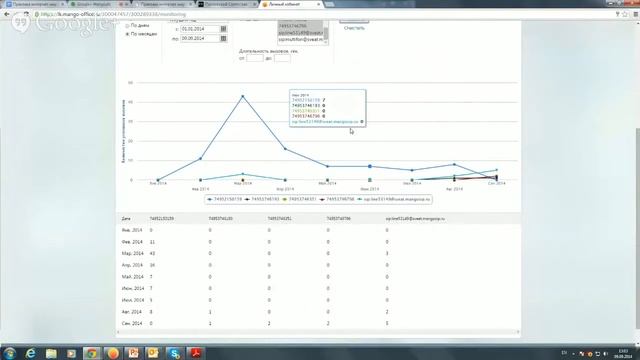Open the Outlook taskbar icon
Screen dimensions: 640x360
153,353
